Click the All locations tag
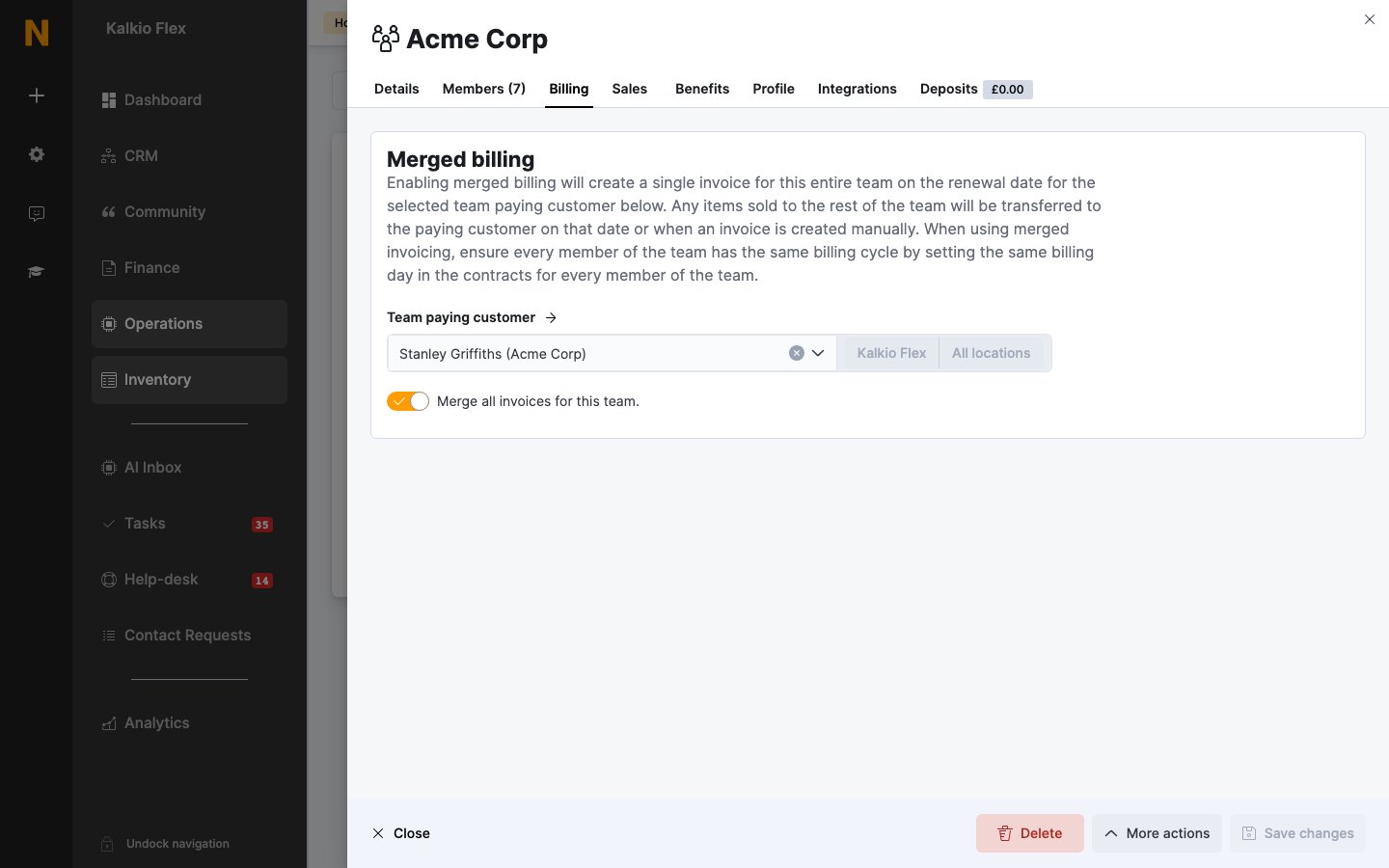Screen dimensions: 1389x868 point(992,353)
